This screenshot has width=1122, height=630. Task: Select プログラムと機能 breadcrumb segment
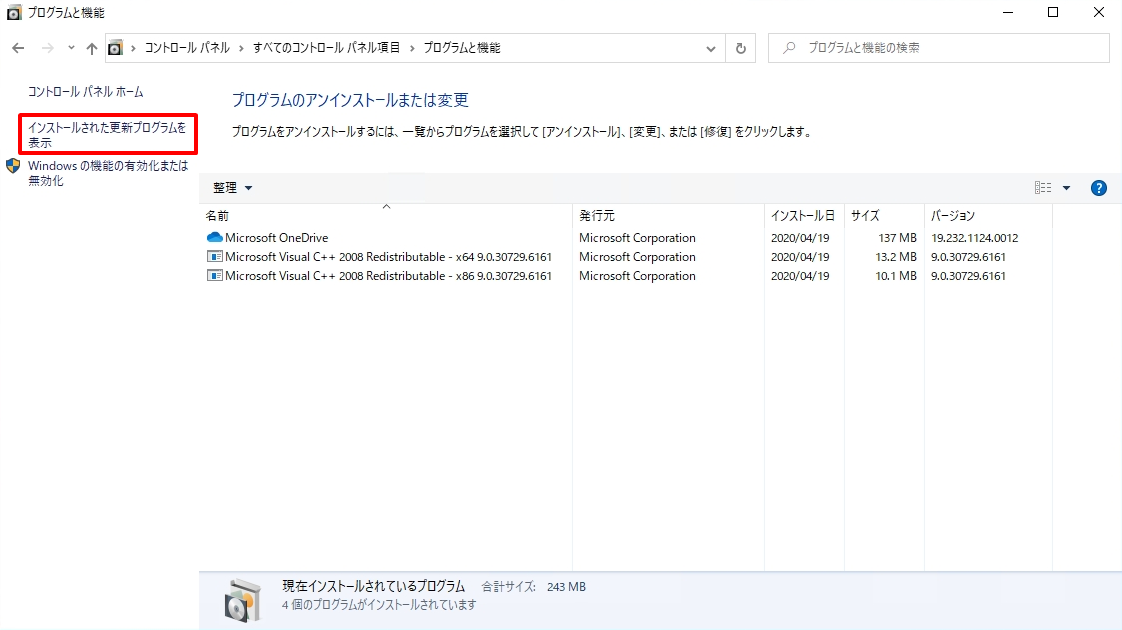(462, 48)
